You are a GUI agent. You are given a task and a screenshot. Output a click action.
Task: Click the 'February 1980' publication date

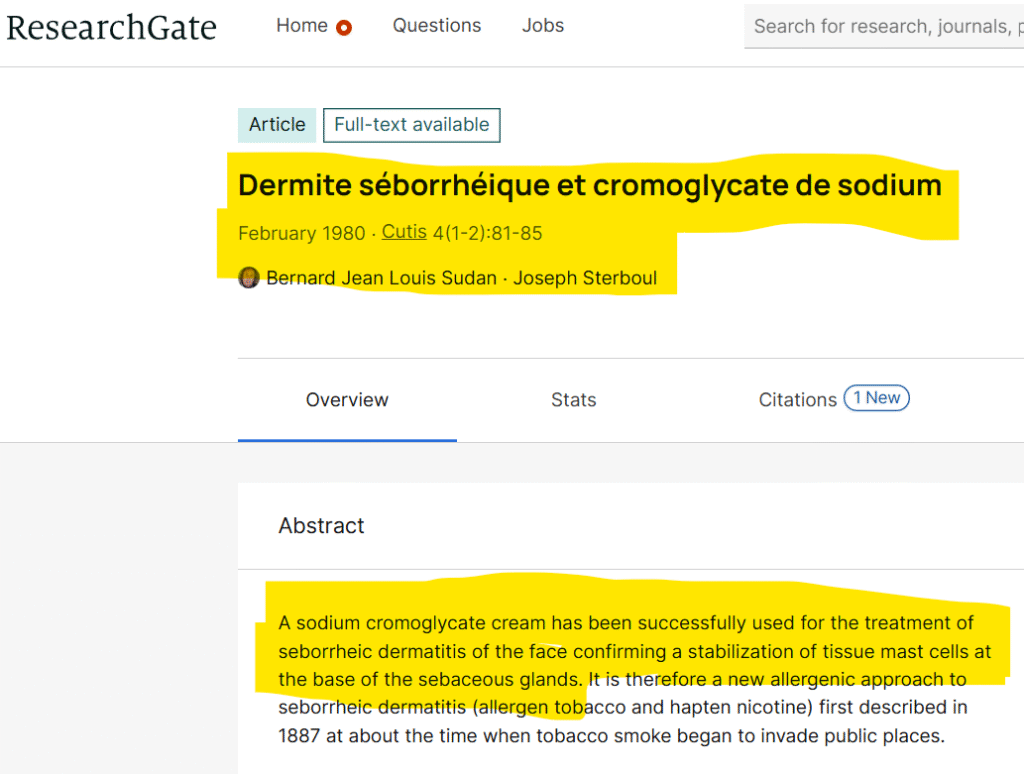[x=301, y=233]
